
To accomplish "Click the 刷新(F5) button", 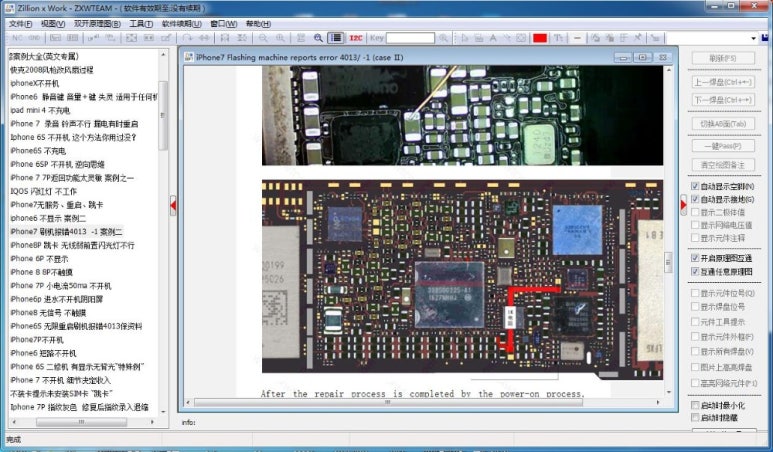I will pos(723,58).
